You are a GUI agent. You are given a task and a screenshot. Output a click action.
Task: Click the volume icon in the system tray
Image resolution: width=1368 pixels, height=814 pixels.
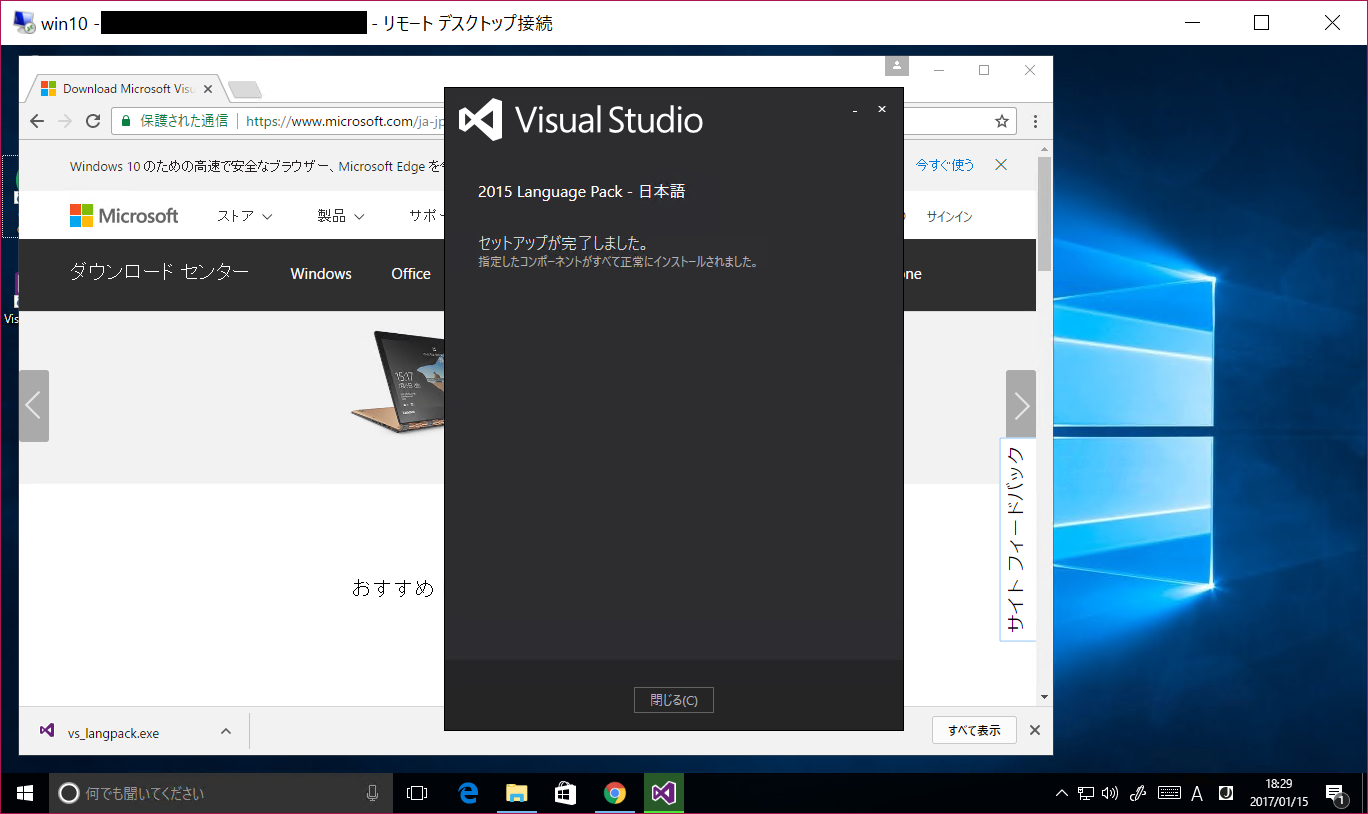point(1109,792)
